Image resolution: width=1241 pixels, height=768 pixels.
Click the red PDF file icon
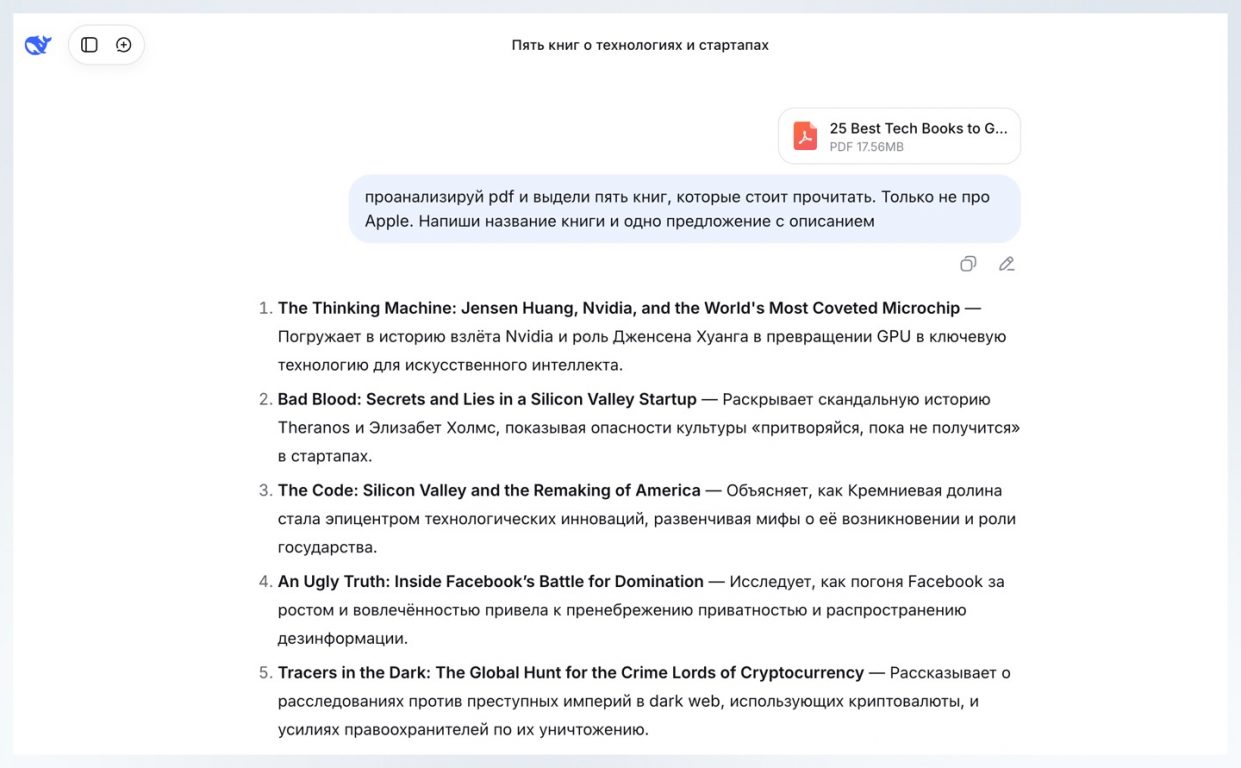(x=805, y=136)
